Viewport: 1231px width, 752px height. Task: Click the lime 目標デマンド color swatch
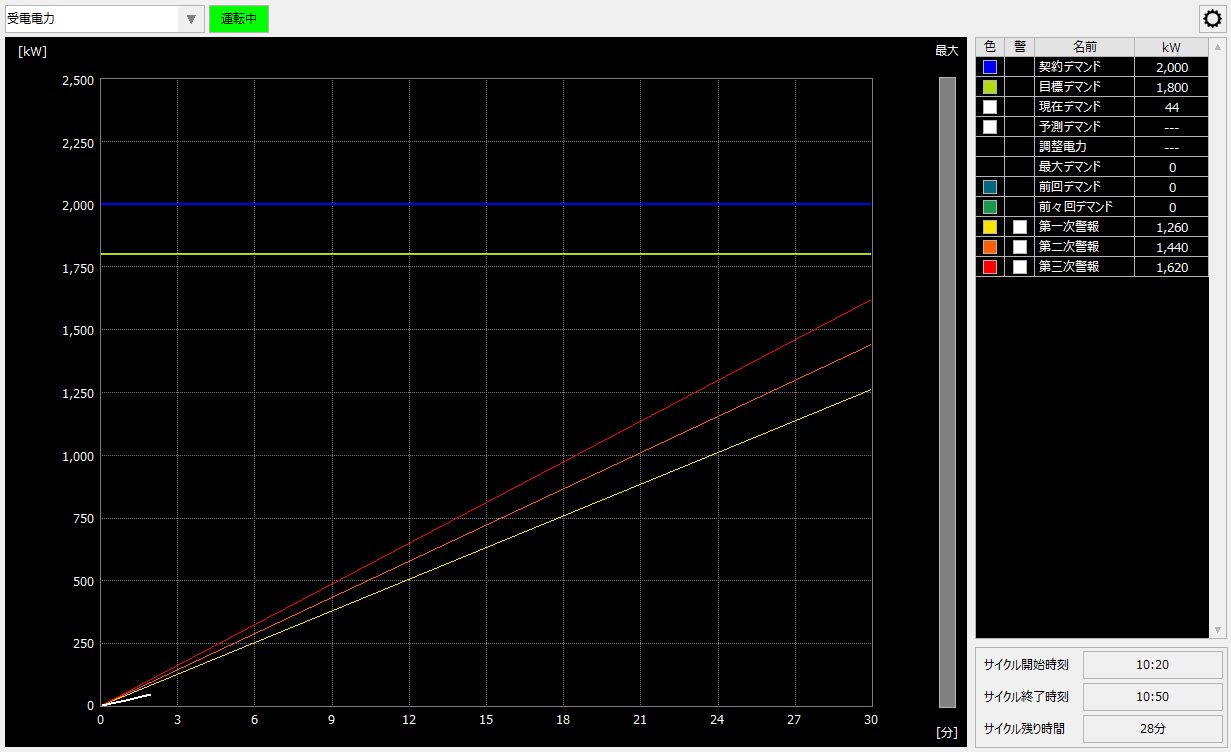coord(990,87)
